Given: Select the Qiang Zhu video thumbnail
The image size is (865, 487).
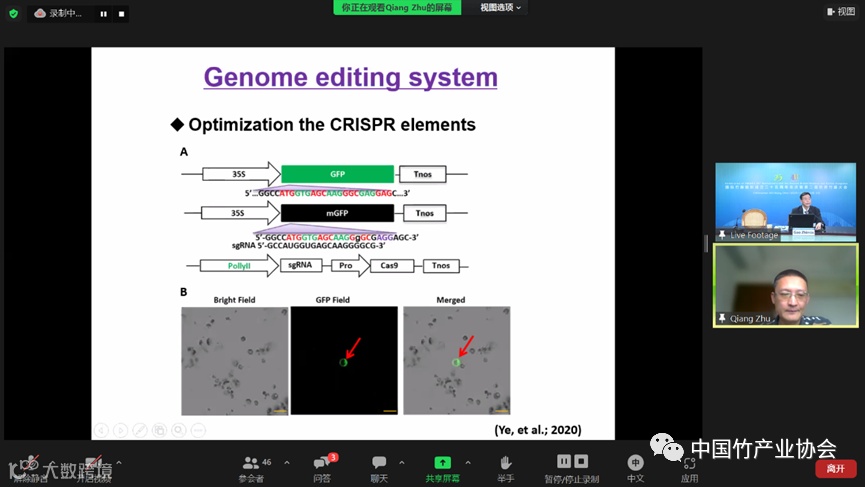Looking at the screenshot, I should click(786, 286).
